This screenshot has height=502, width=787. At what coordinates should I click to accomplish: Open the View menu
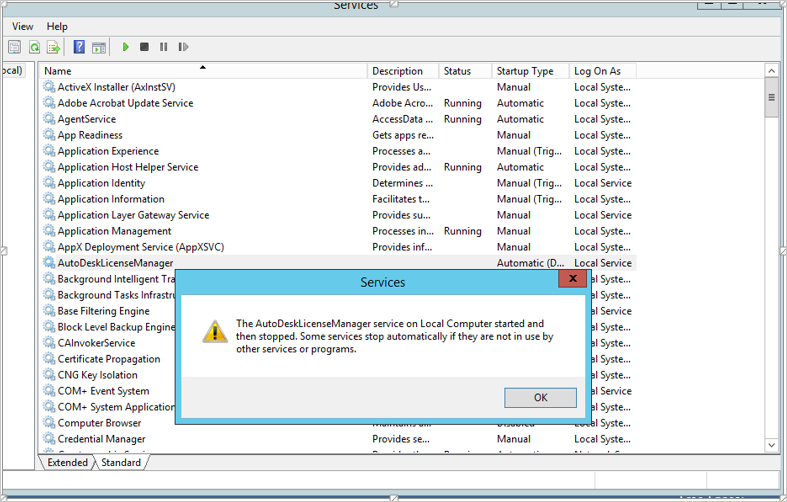pos(23,27)
